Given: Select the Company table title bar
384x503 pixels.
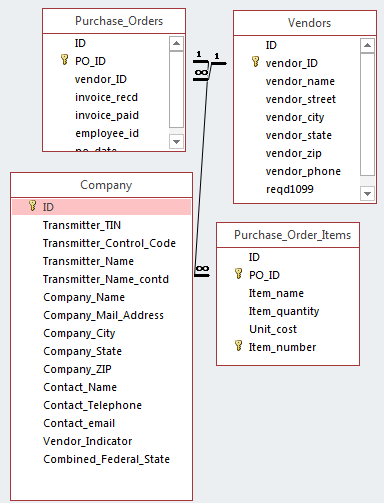Looking at the screenshot, I should [x=101, y=185].
